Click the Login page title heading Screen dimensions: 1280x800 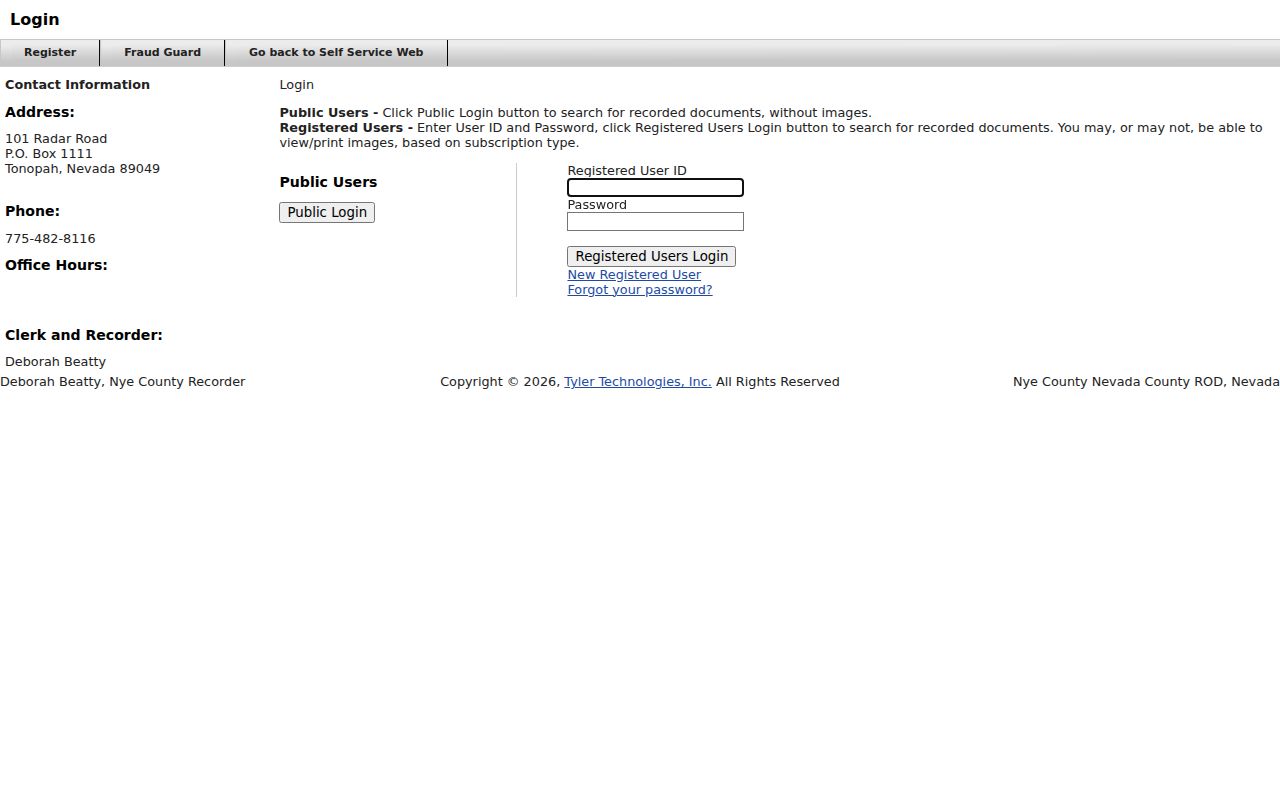34,19
